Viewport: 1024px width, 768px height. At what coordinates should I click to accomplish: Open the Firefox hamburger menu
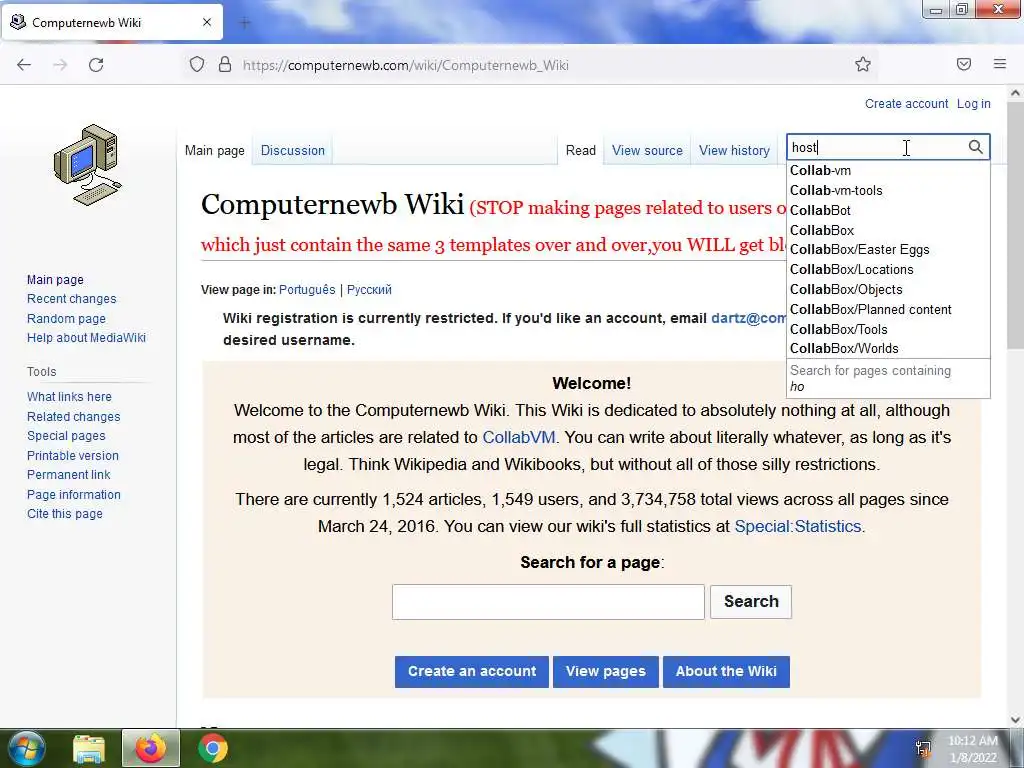point(1000,64)
